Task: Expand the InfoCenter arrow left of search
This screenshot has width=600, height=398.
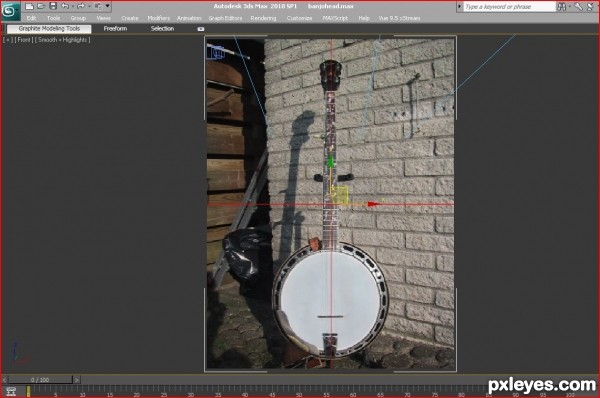Action: pyautogui.click(x=459, y=7)
